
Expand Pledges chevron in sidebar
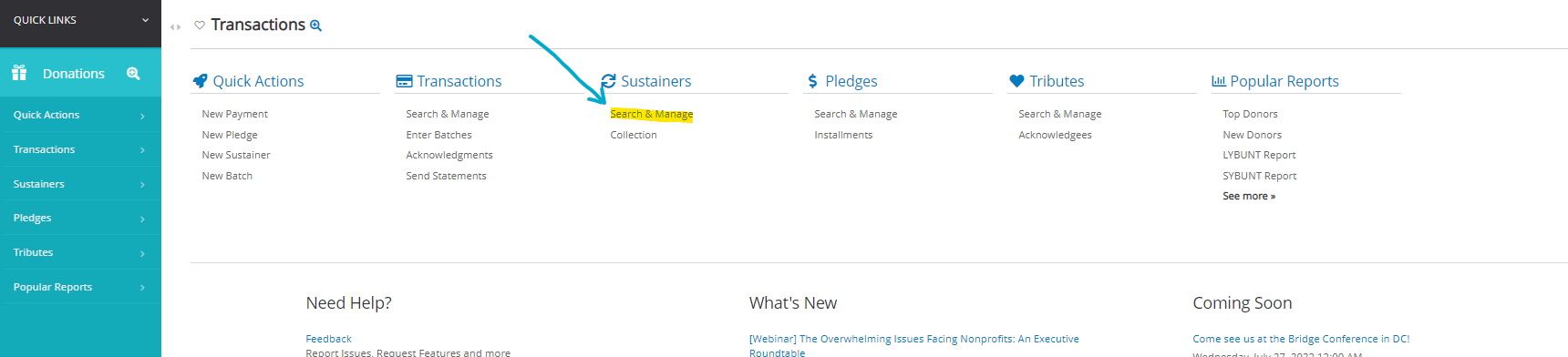coord(142,219)
